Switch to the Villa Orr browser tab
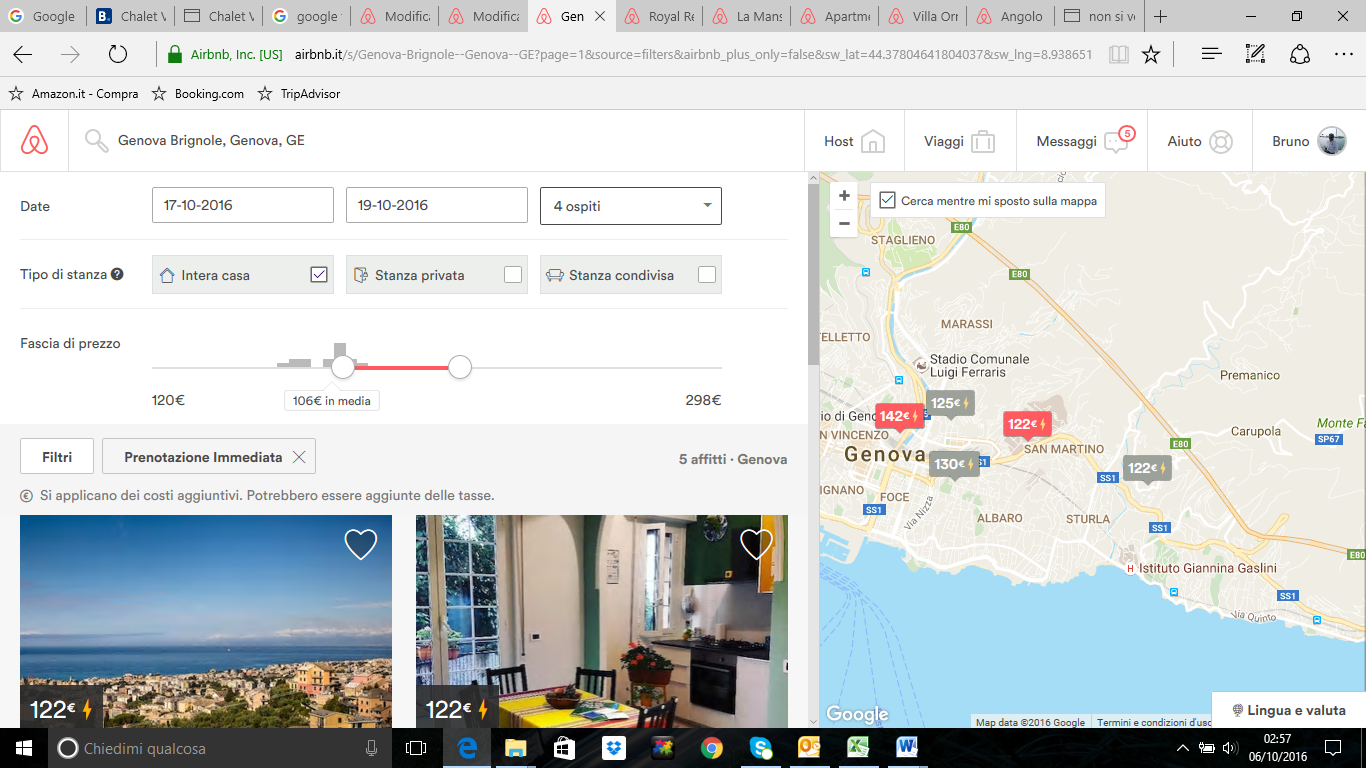Screen dimensions: 1366x768 [x=923, y=17]
